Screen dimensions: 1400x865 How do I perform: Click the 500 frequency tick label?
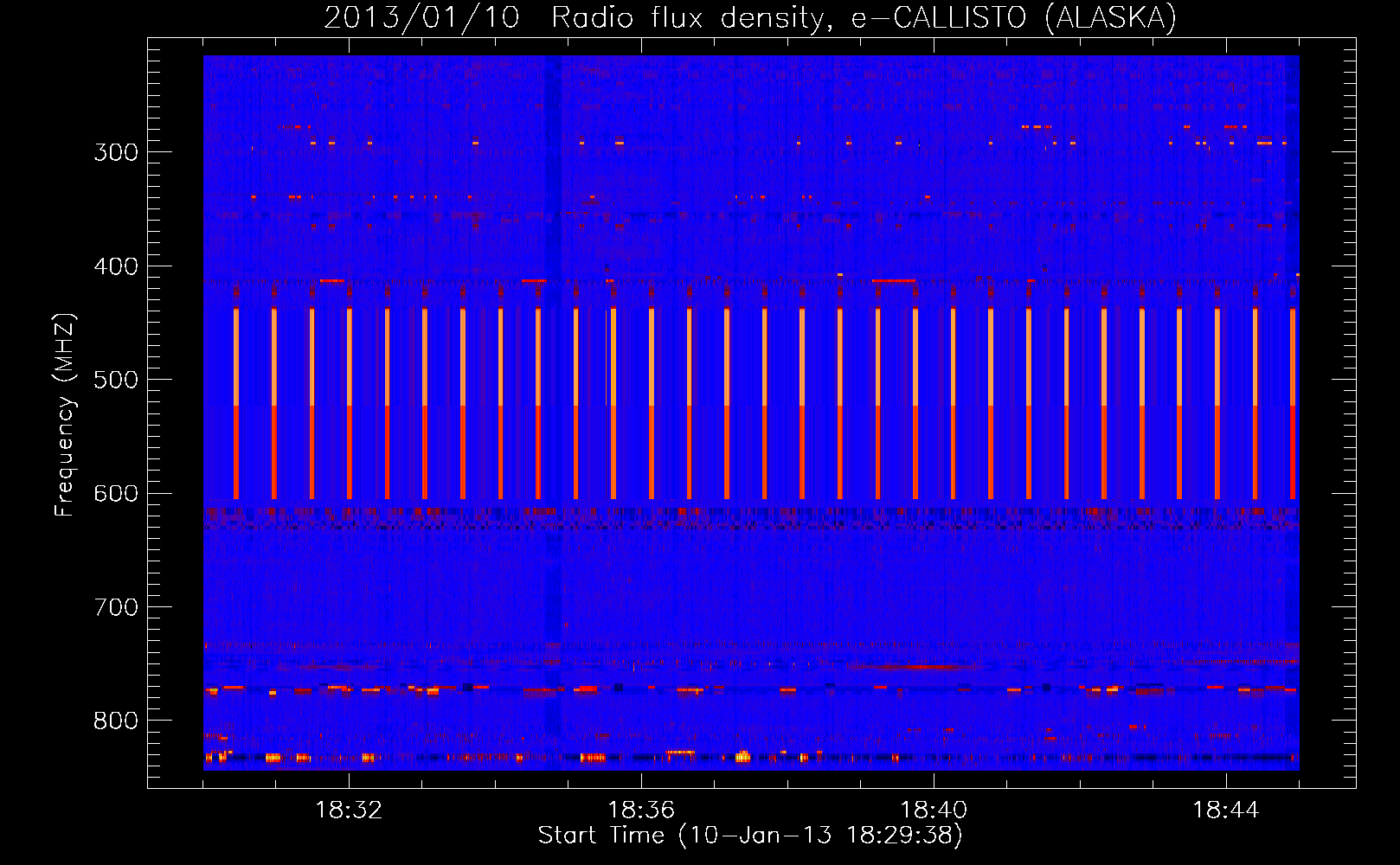[116, 380]
